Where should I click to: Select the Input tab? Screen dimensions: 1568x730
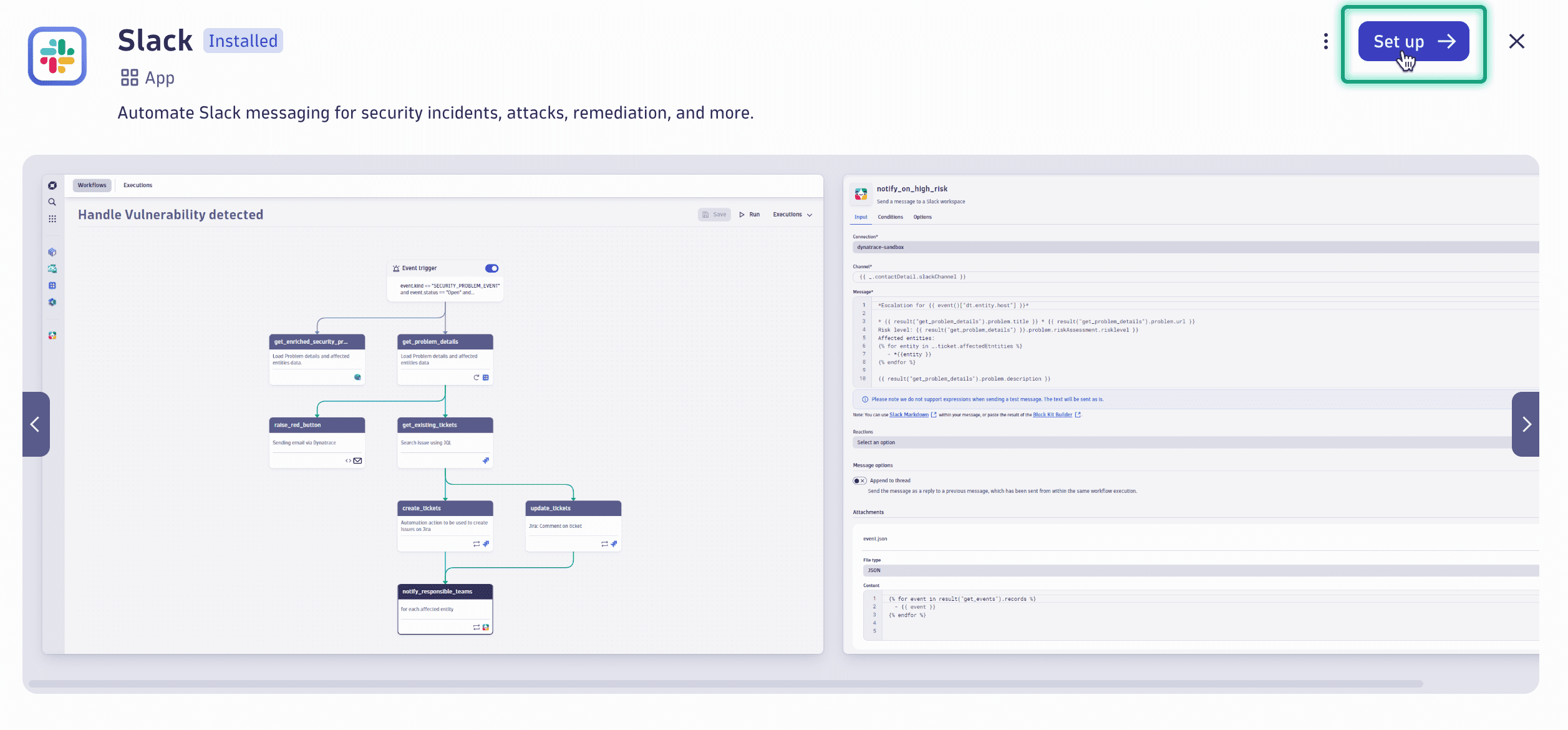(x=861, y=217)
